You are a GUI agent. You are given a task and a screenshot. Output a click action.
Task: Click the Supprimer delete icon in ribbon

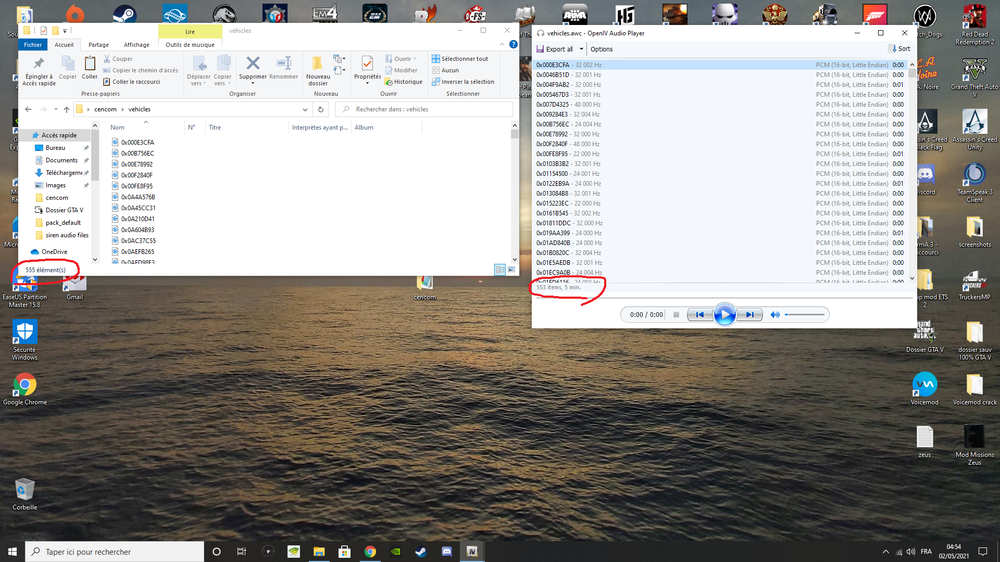pos(253,67)
